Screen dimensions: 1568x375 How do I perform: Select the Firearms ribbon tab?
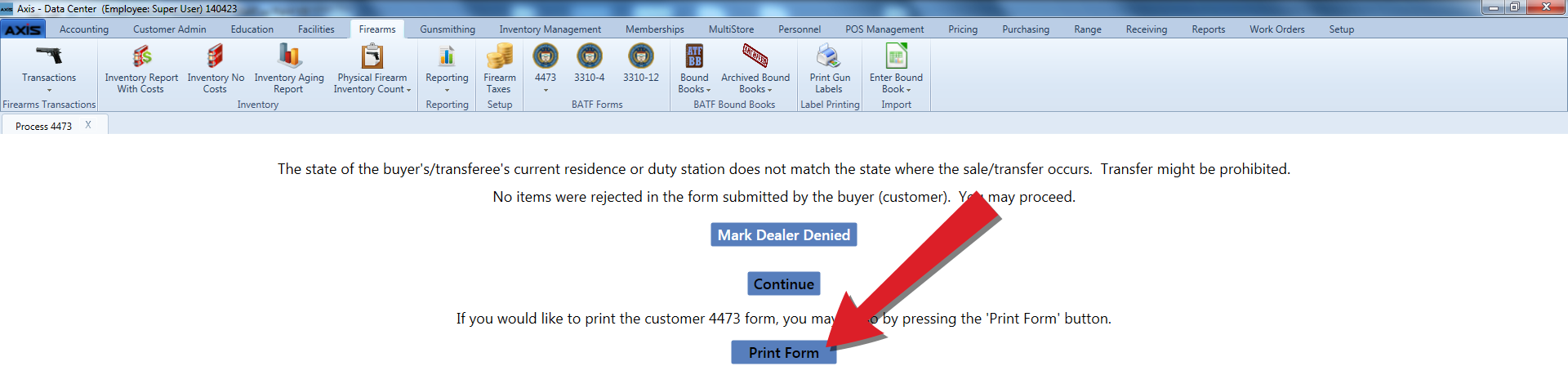pos(377,29)
